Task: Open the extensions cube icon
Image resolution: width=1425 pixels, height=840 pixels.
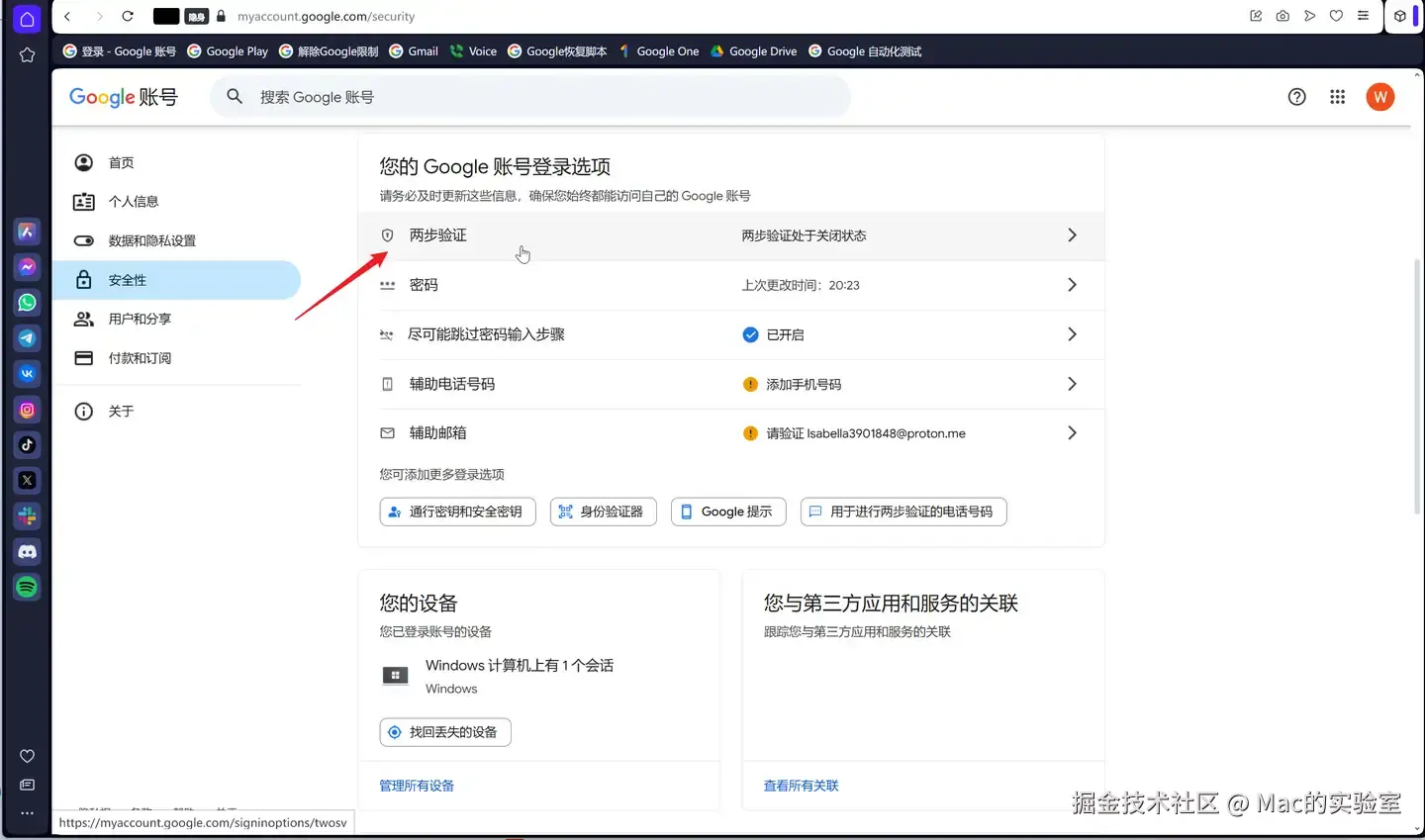Action: pos(1399,16)
